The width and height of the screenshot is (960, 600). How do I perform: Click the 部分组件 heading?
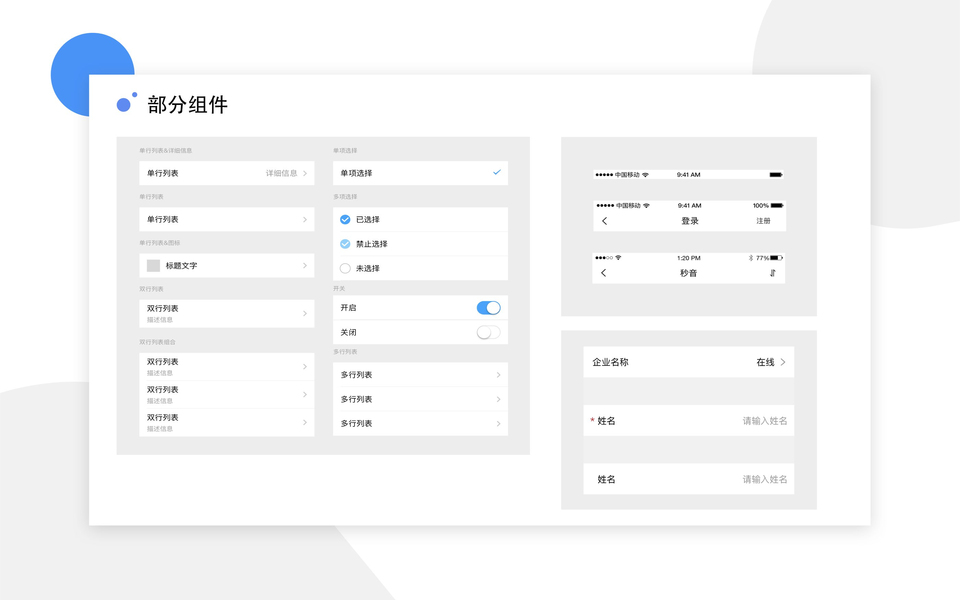click(187, 105)
